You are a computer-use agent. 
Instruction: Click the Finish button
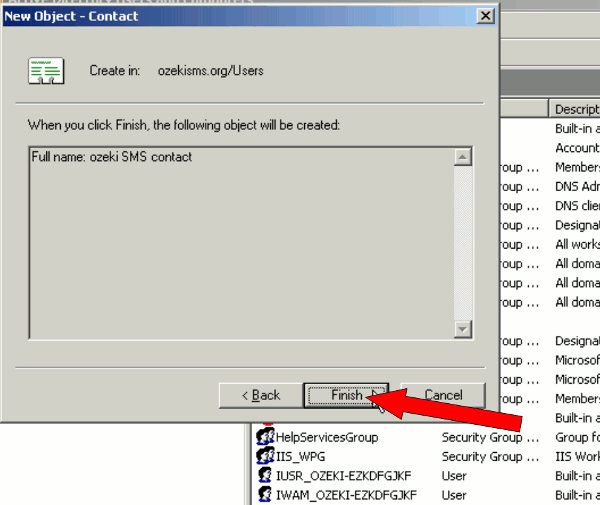click(x=346, y=395)
